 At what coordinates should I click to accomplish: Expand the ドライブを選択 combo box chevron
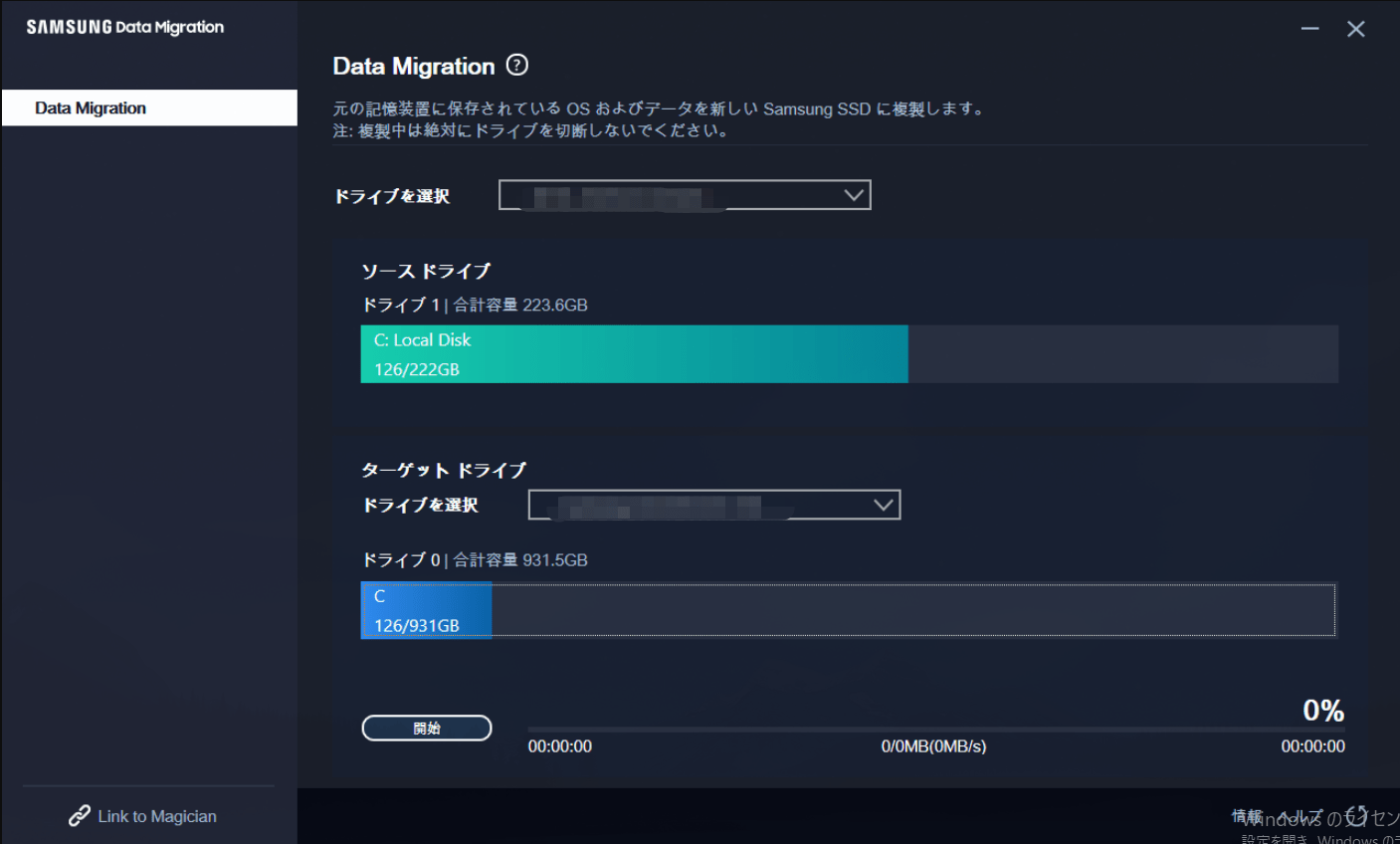click(x=853, y=194)
